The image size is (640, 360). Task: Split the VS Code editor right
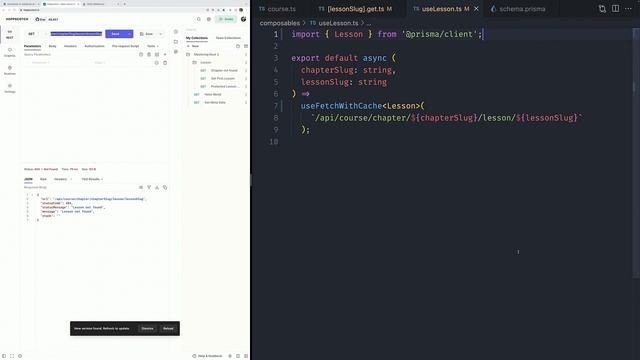pos(616,9)
